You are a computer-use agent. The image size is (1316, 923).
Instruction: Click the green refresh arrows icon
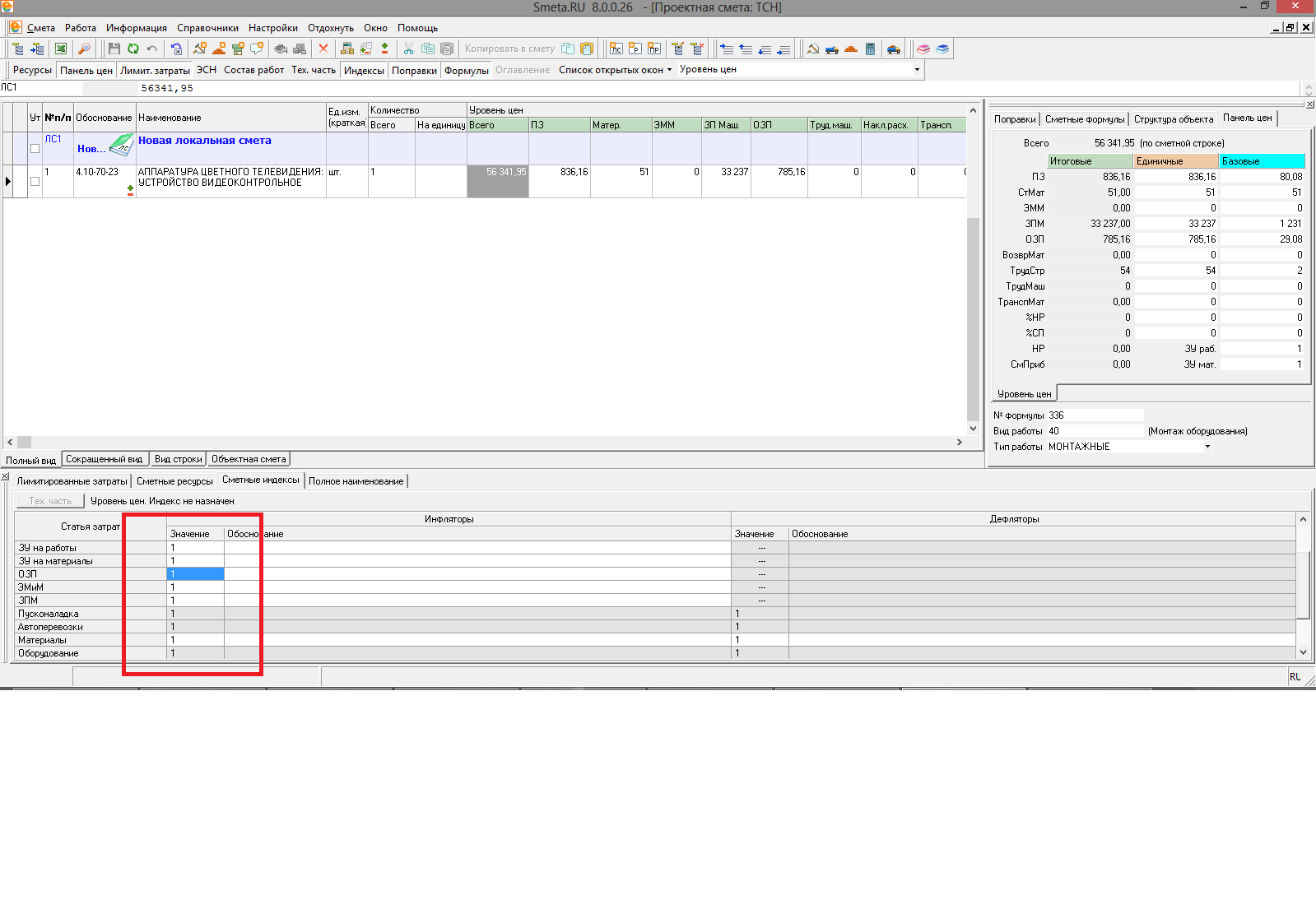(133, 49)
